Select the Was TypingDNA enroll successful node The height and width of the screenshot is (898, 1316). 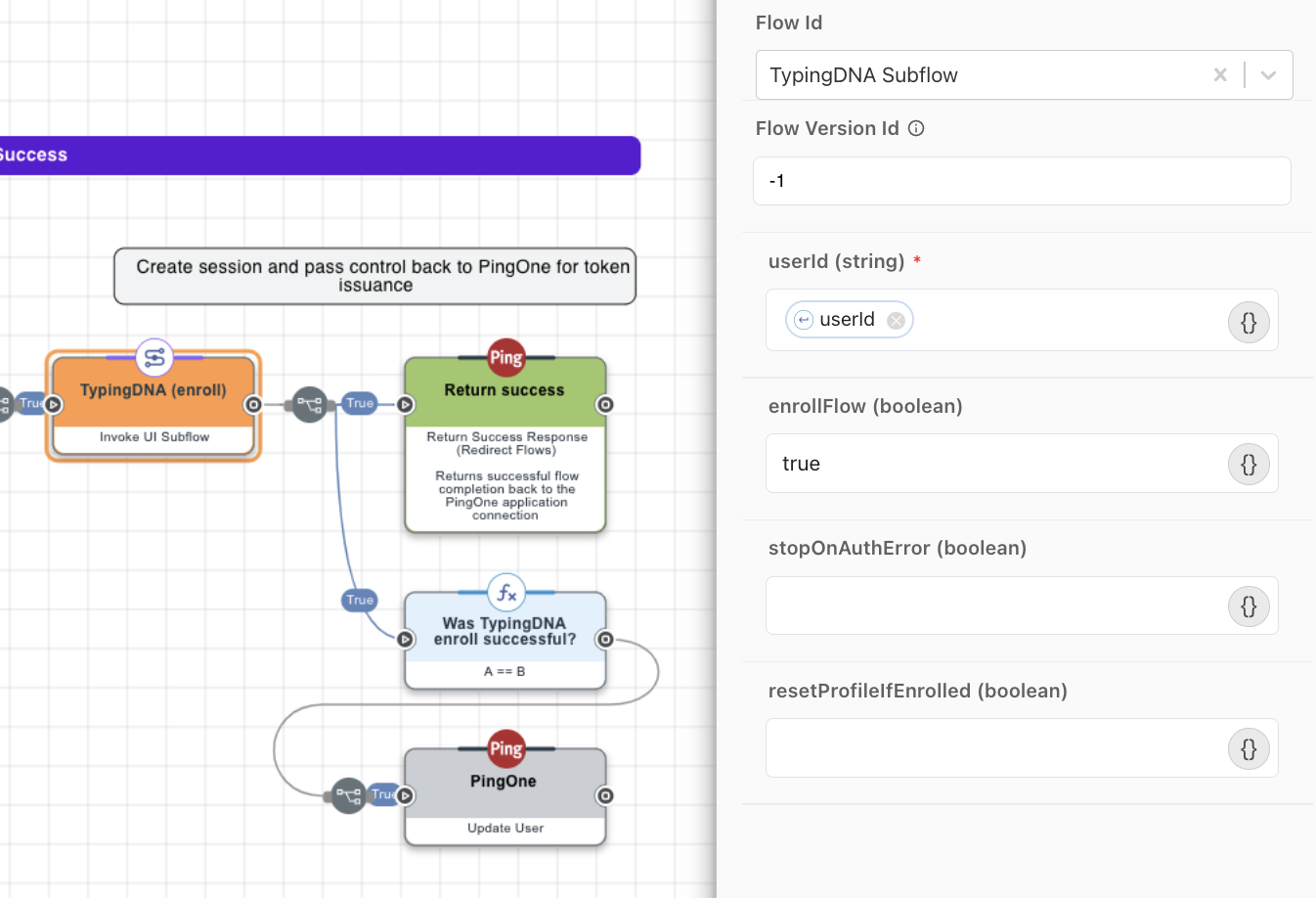(x=505, y=641)
